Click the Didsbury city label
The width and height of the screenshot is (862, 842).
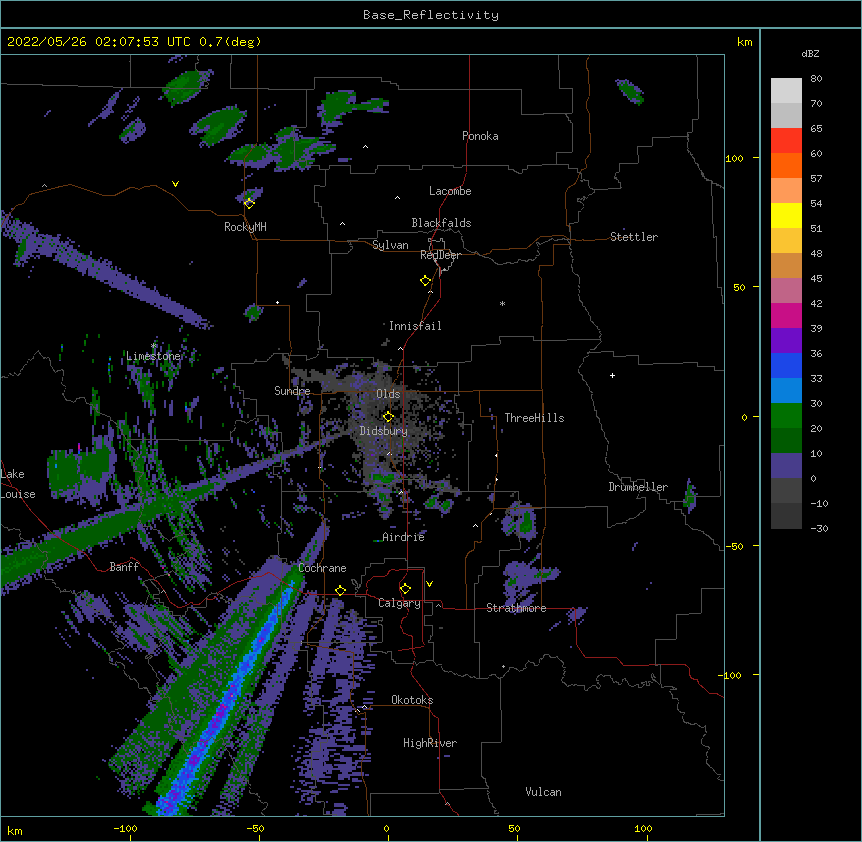(384, 431)
